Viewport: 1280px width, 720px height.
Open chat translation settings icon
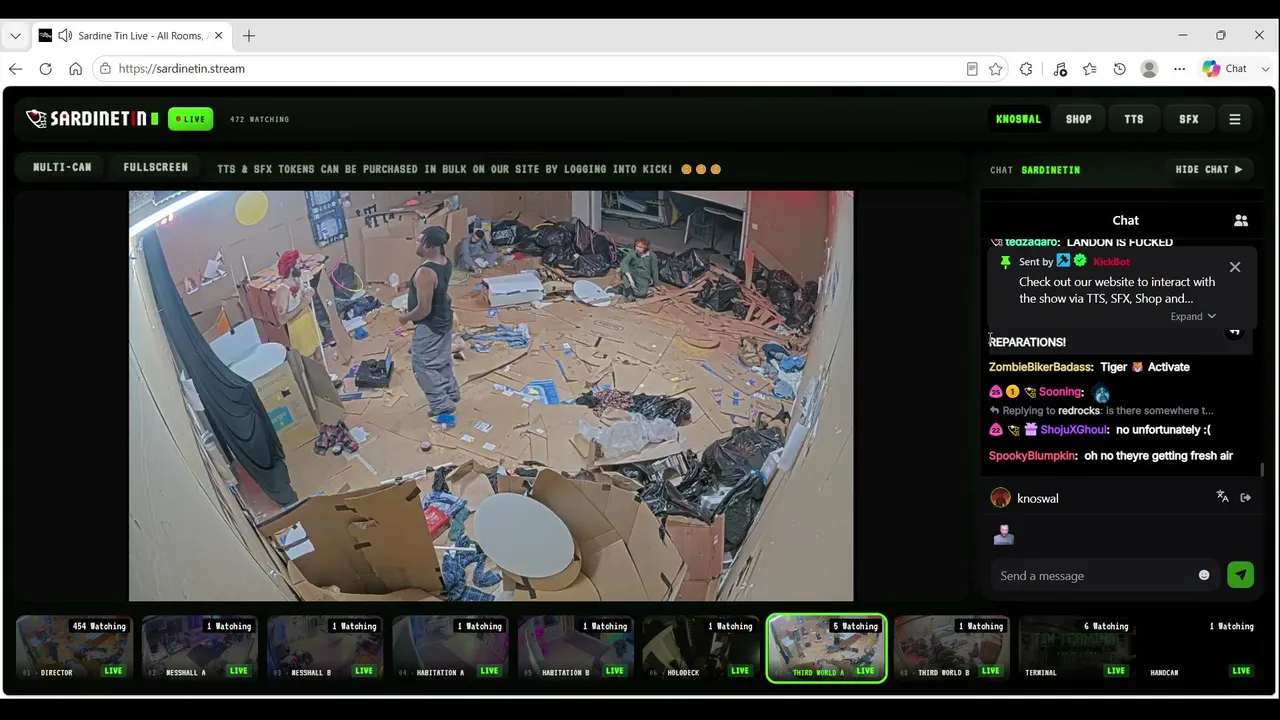[1222, 497]
